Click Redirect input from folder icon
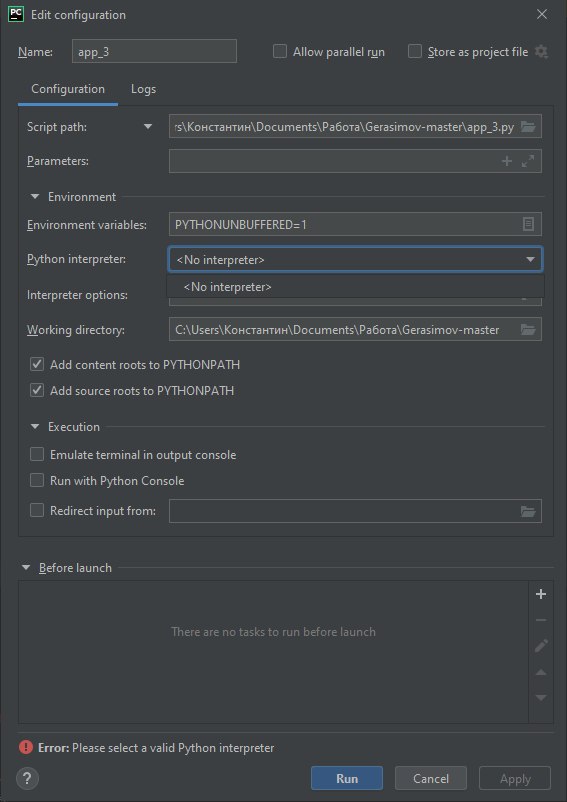The height and width of the screenshot is (802, 567). 528,511
